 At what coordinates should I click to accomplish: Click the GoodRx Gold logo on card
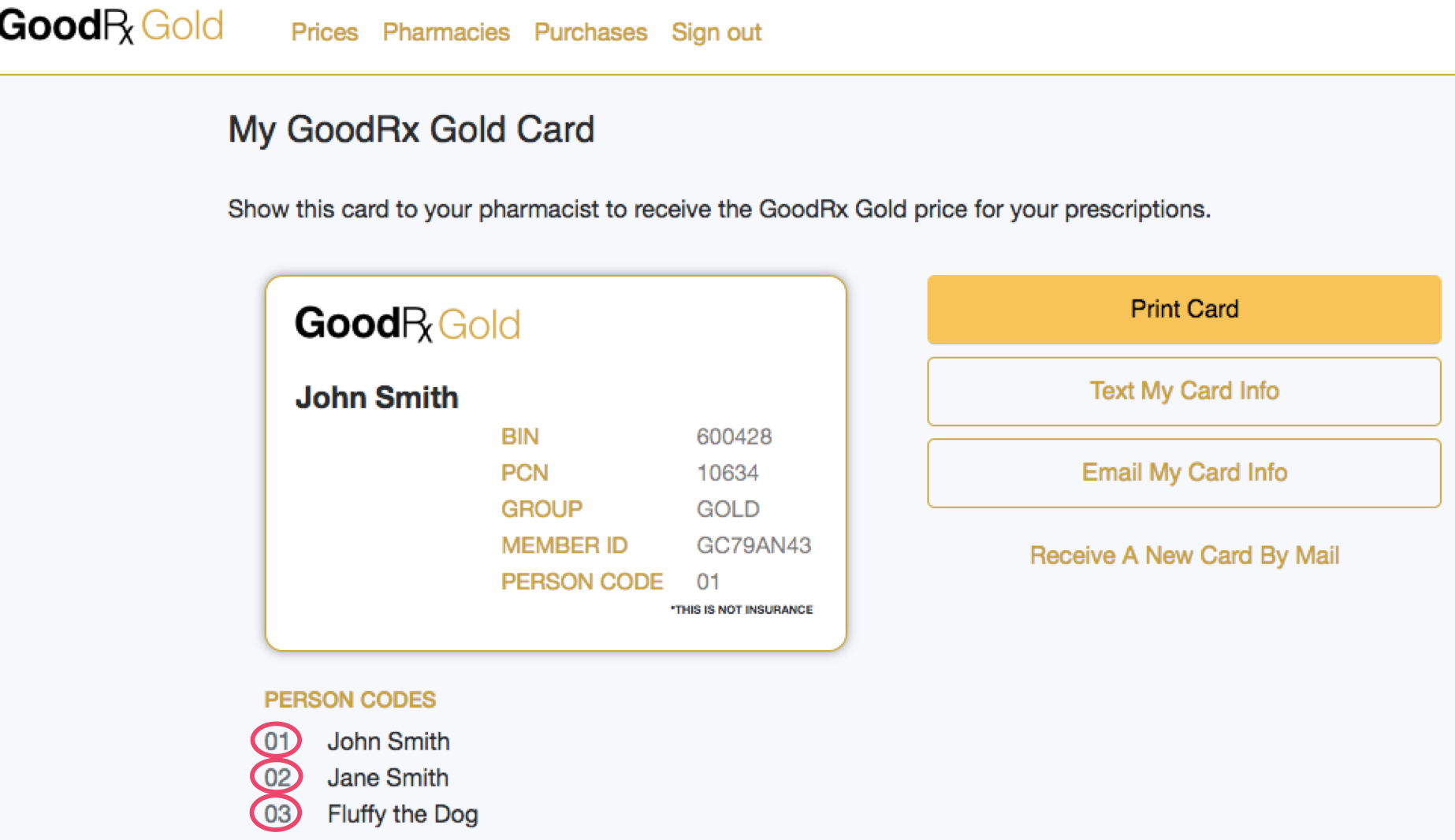click(x=407, y=324)
